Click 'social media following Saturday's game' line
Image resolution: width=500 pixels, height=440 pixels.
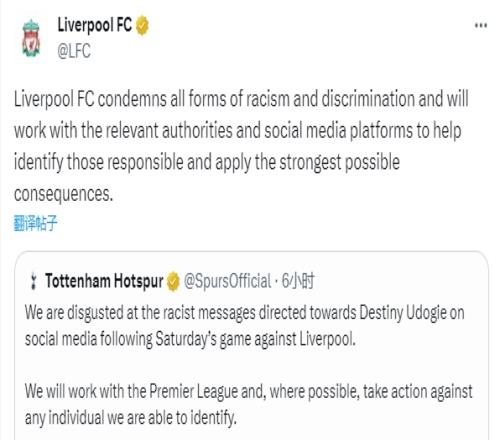pos(190,339)
